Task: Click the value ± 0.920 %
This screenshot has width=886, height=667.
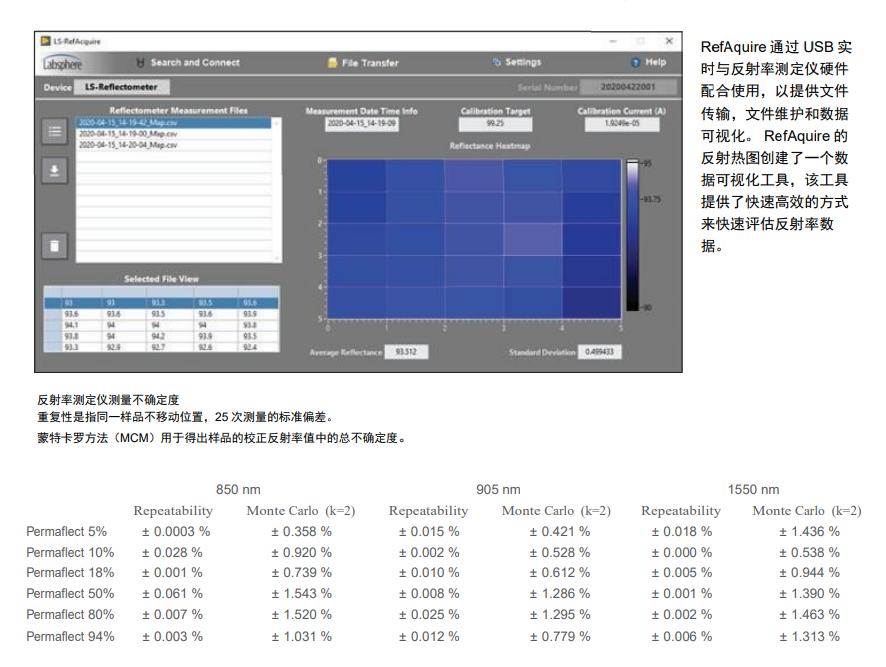Action: pos(301,552)
